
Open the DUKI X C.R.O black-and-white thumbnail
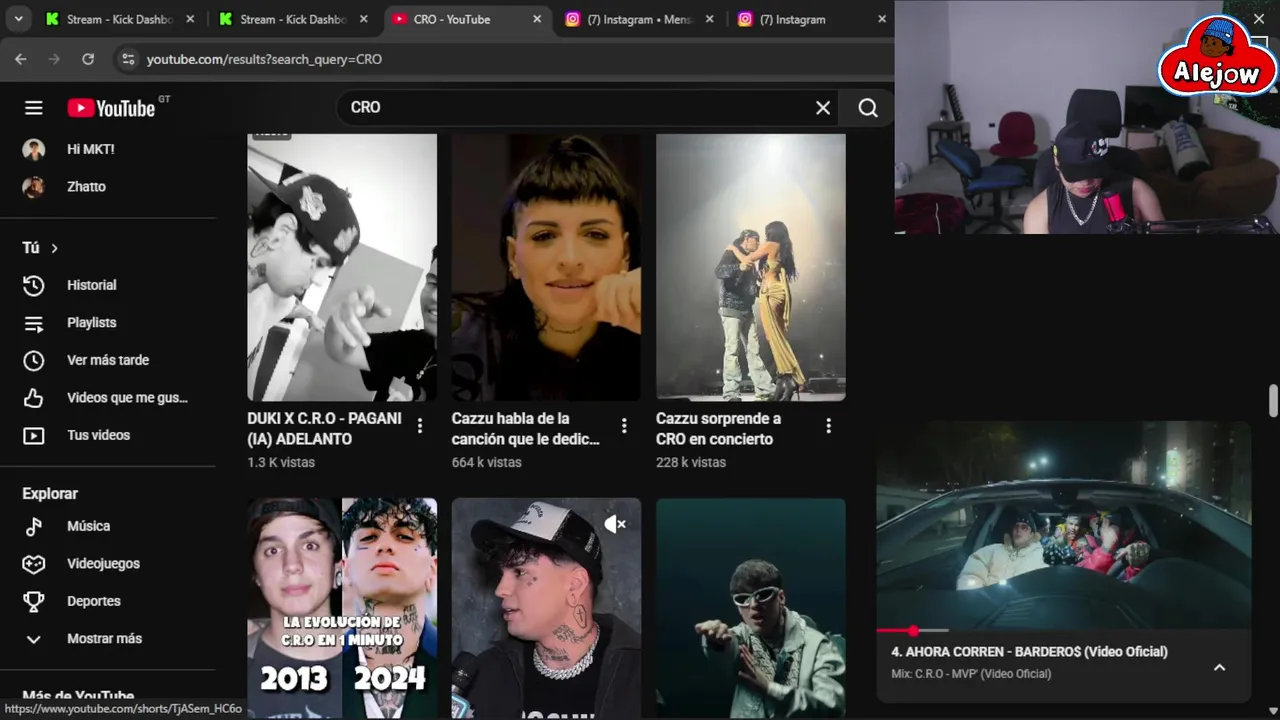pos(342,267)
